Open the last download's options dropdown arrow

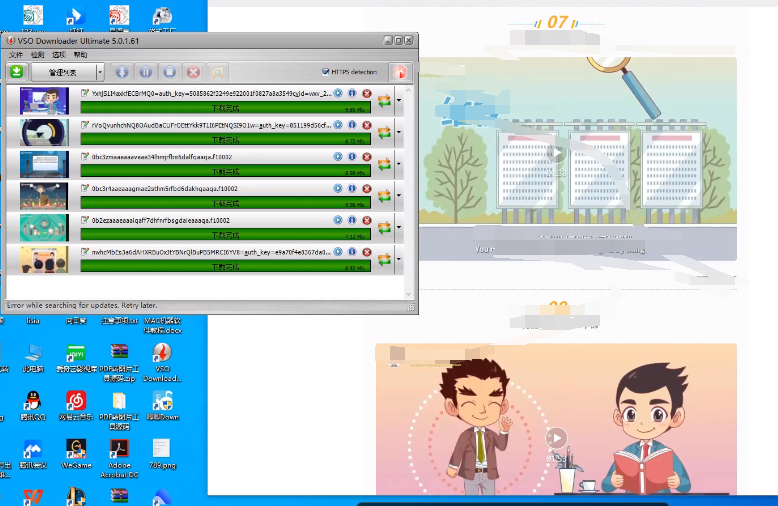pos(399,259)
